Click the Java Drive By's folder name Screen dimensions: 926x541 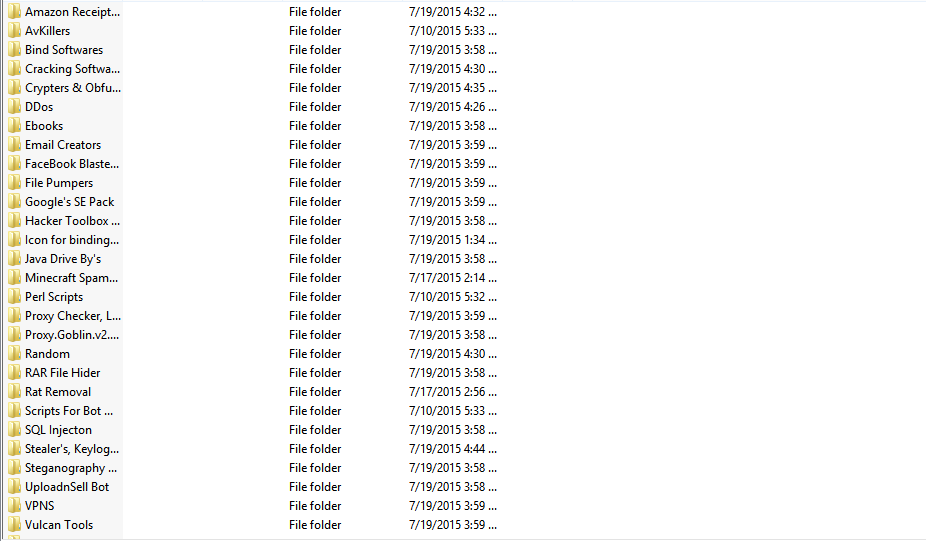(x=63, y=259)
